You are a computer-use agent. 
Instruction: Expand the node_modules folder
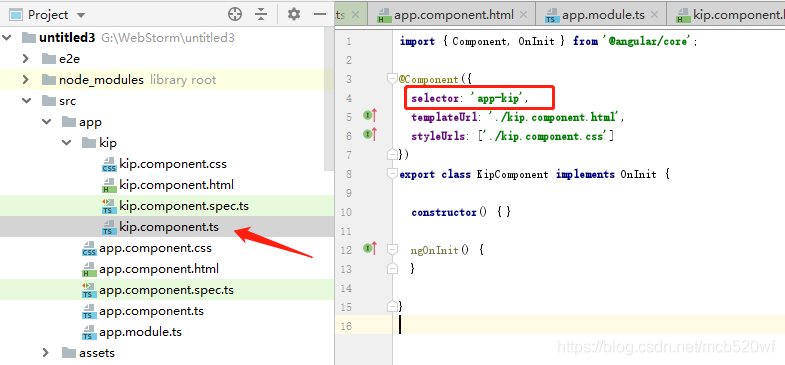[x=26, y=80]
